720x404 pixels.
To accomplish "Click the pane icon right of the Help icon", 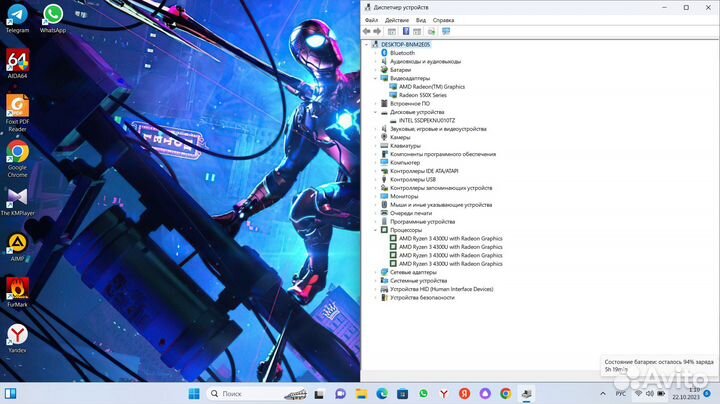I will click(417, 31).
